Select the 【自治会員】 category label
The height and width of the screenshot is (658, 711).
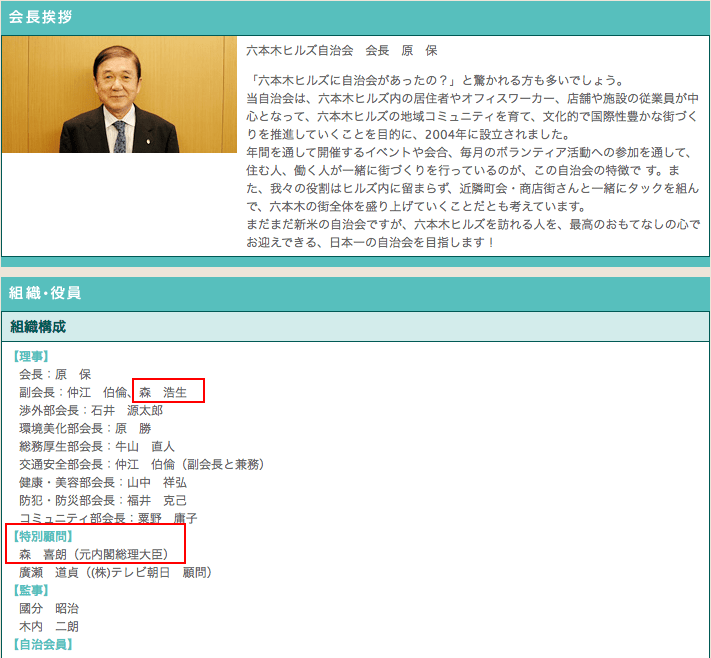(x=44, y=644)
